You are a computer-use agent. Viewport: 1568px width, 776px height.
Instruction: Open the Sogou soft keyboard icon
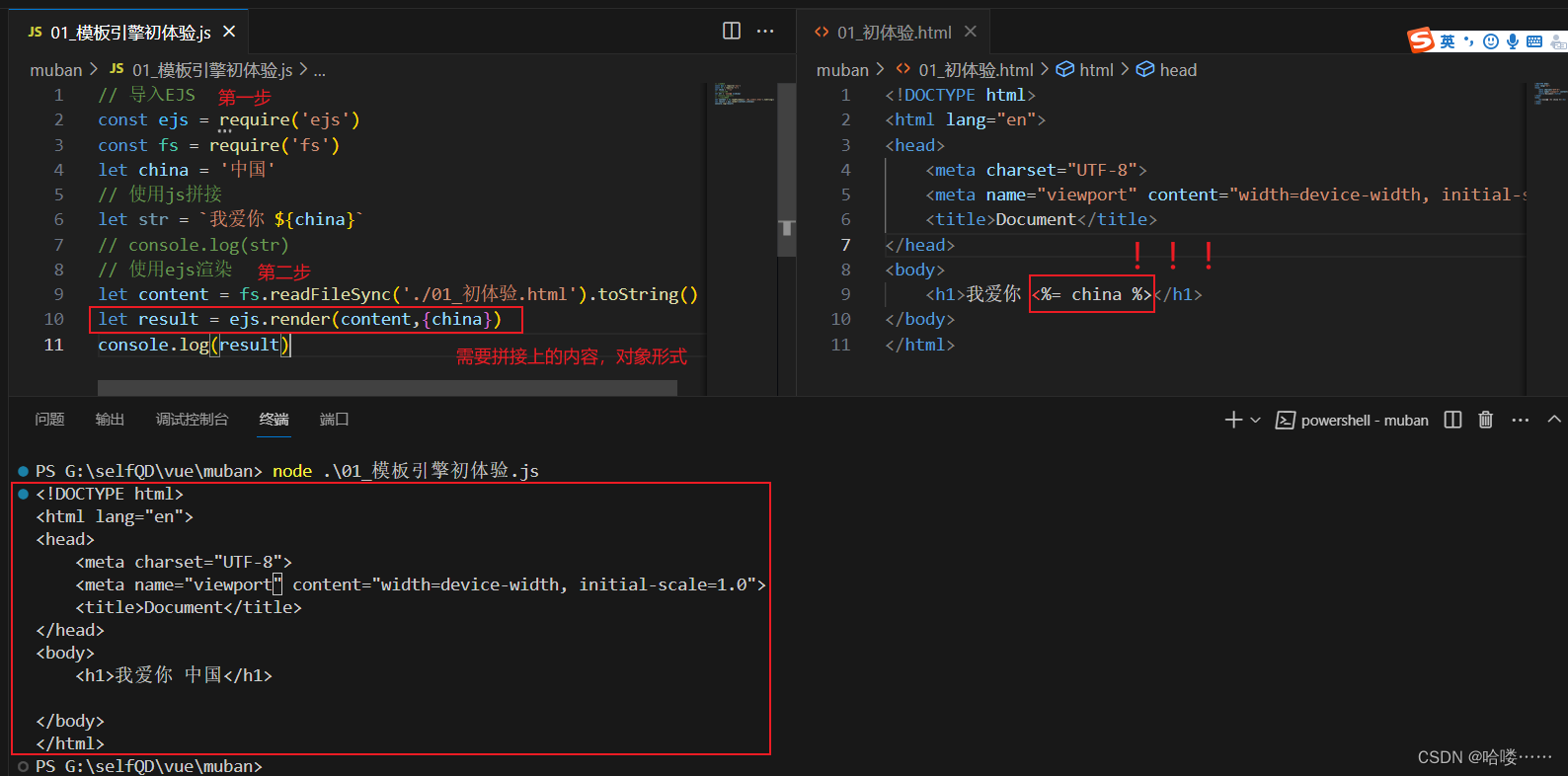tap(1534, 41)
